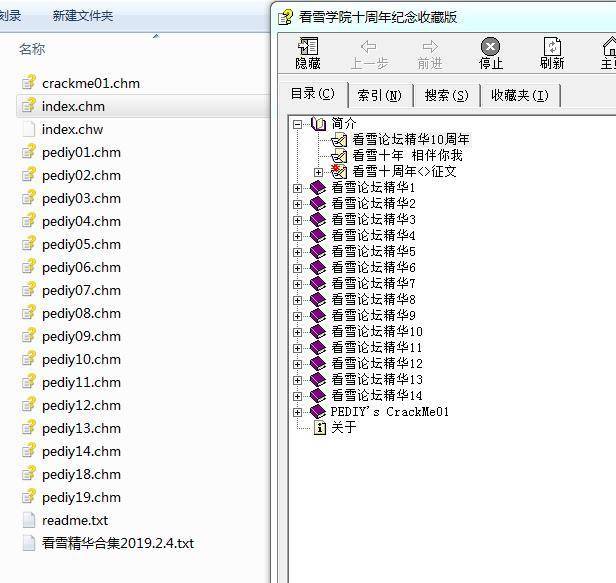The height and width of the screenshot is (583, 616).
Task: Click the page icon for 看雪十年 相伴你我
Action: tap(339, 156)
